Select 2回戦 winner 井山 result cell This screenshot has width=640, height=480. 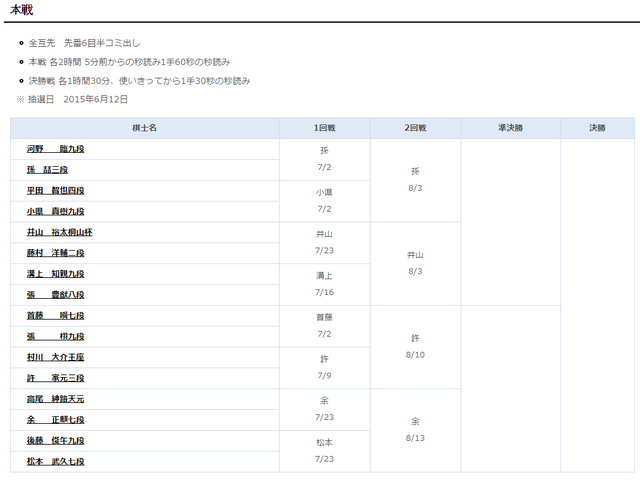pos(416,263)
